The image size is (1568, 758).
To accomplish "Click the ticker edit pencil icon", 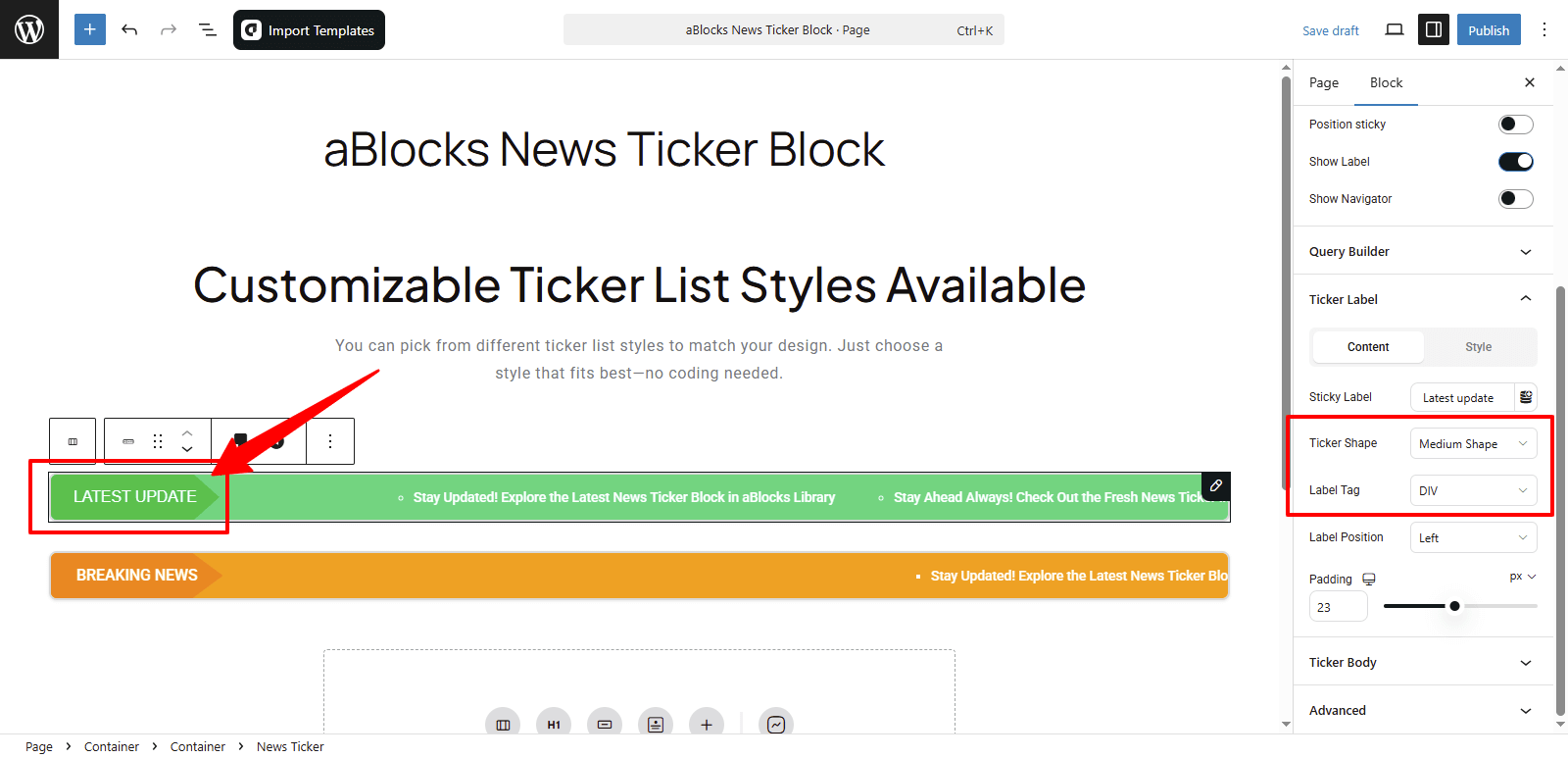I will click(x=1215, y=486).
